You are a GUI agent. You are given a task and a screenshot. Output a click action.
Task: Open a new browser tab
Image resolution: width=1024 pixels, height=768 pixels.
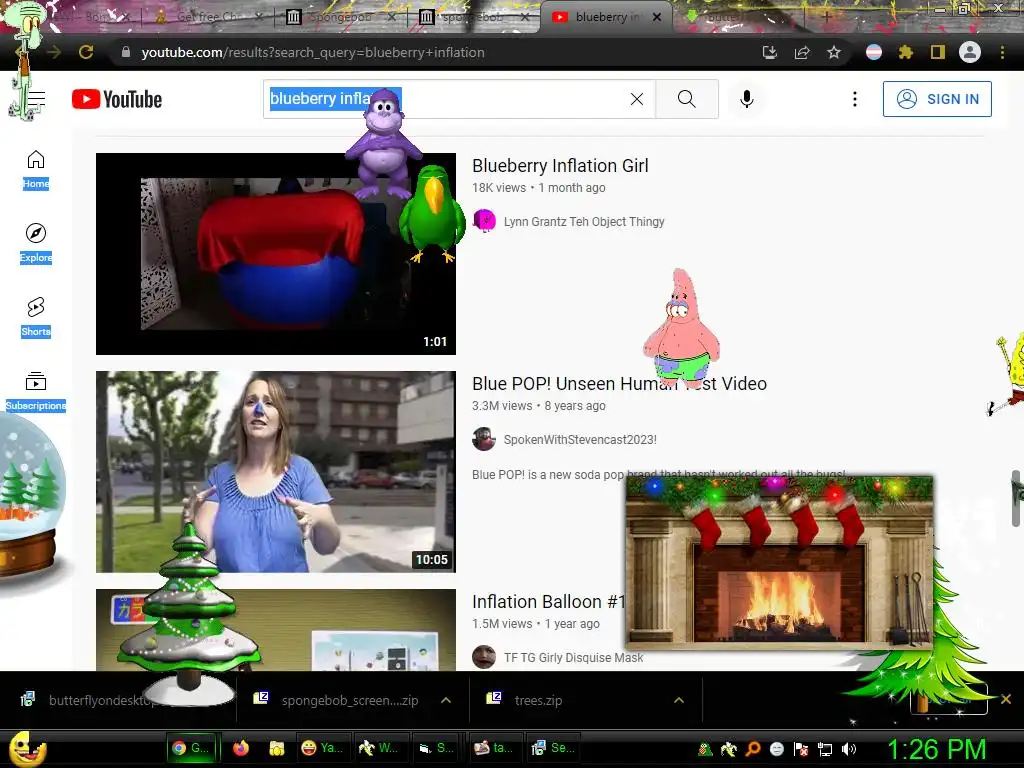coord(827,18)
